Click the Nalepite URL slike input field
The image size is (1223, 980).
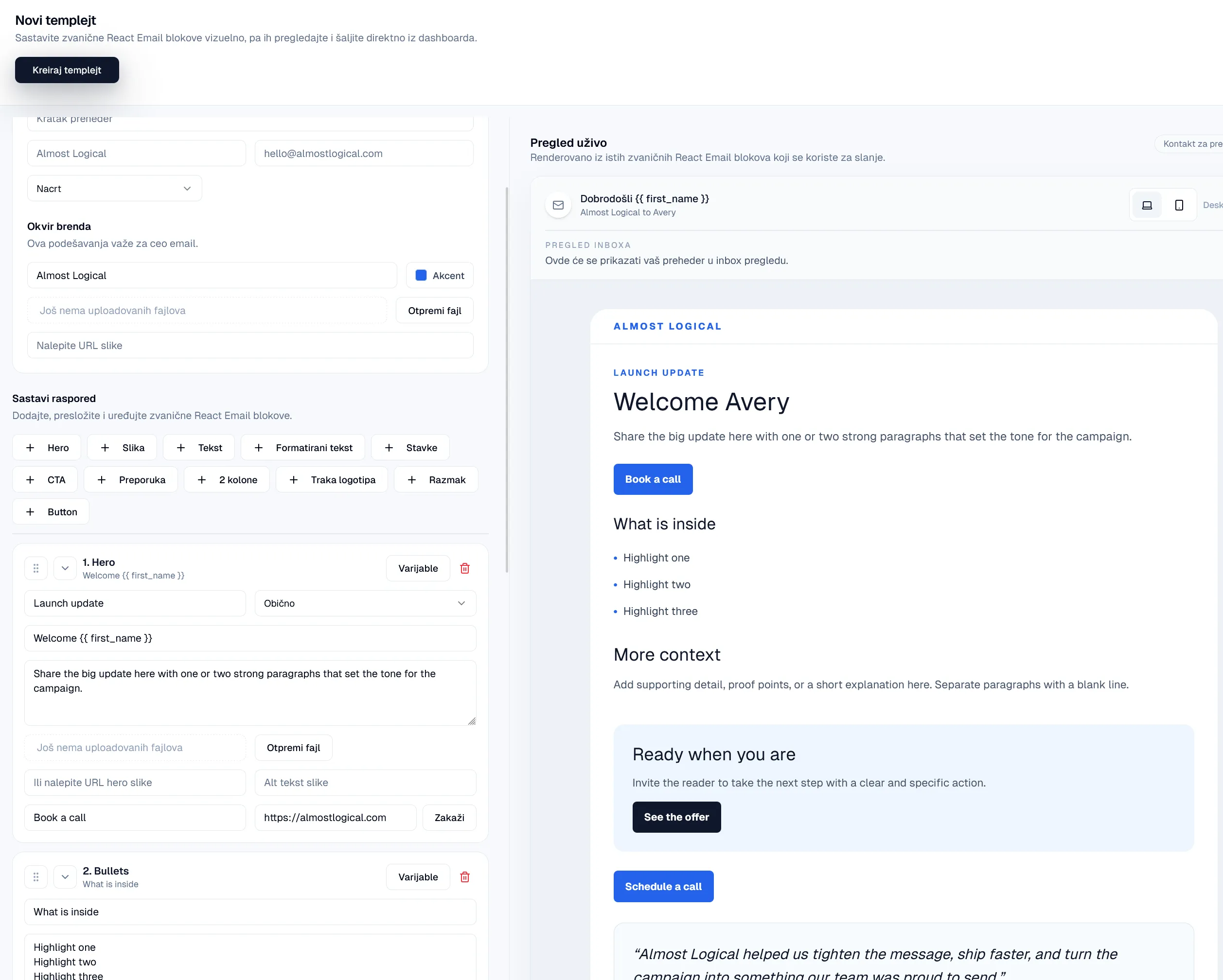click(x=250, y=345)
